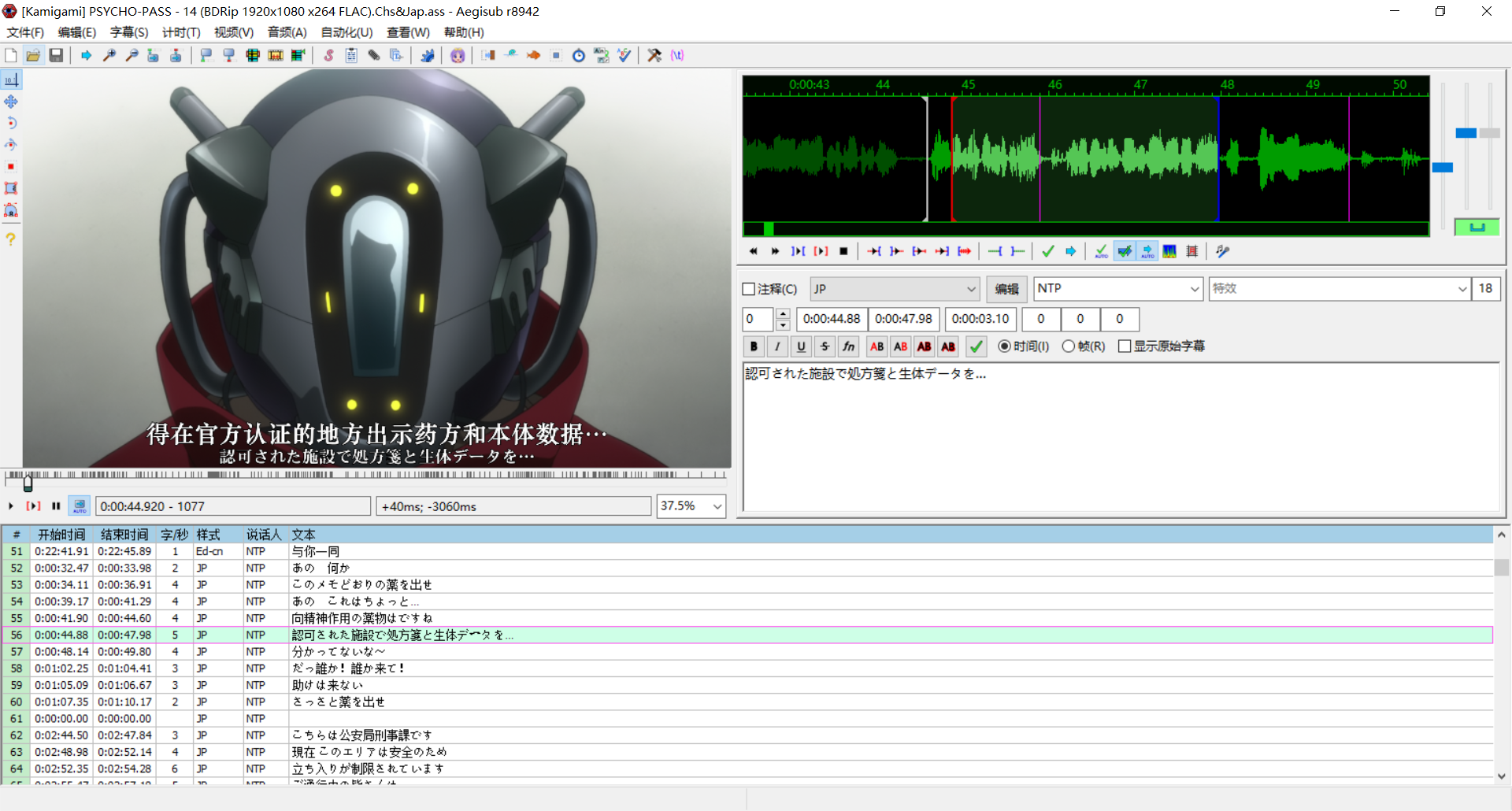The height and width of the screenshot is (811, 1512).
Task: Play the previous line's audio
Action: click(x=753, y=251)
